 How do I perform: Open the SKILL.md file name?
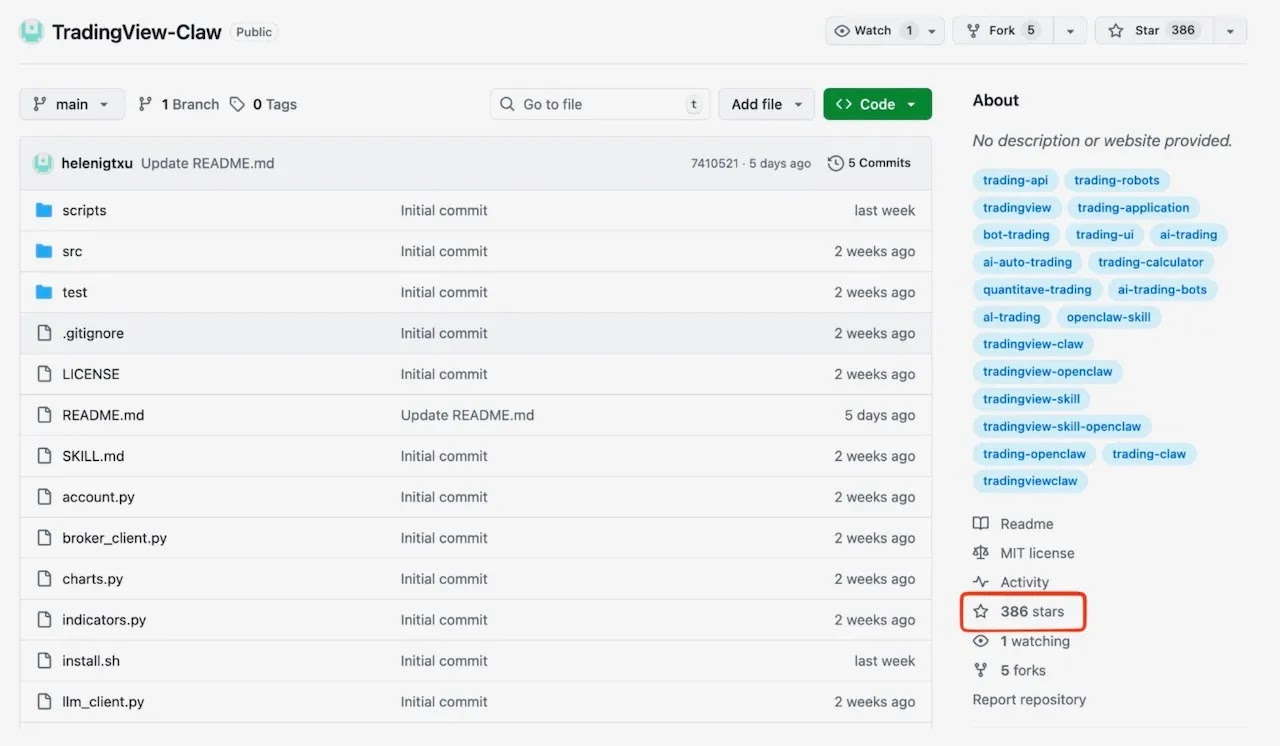click(93, 456)
